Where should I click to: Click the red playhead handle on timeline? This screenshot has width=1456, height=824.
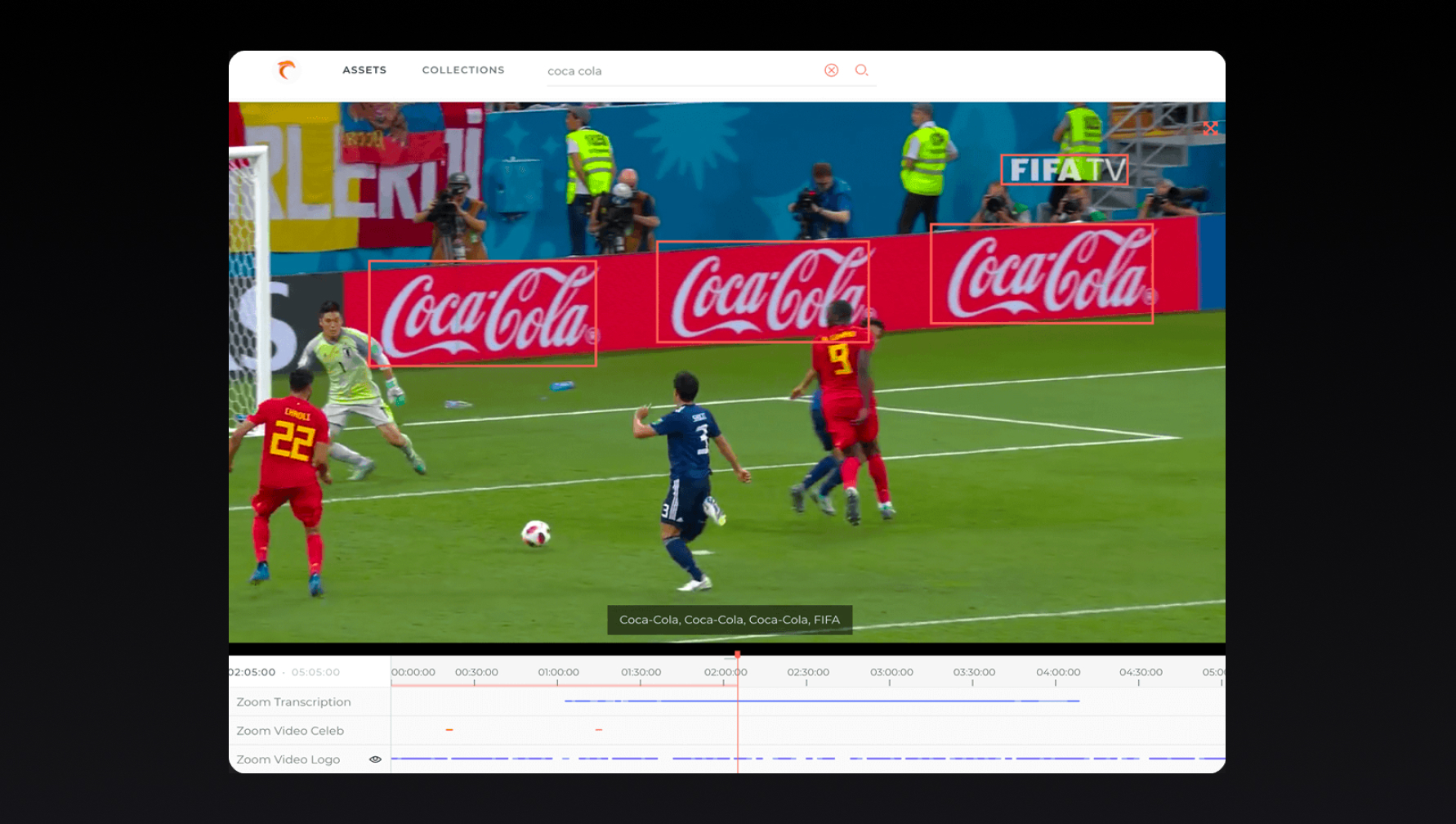click(737, 656)
